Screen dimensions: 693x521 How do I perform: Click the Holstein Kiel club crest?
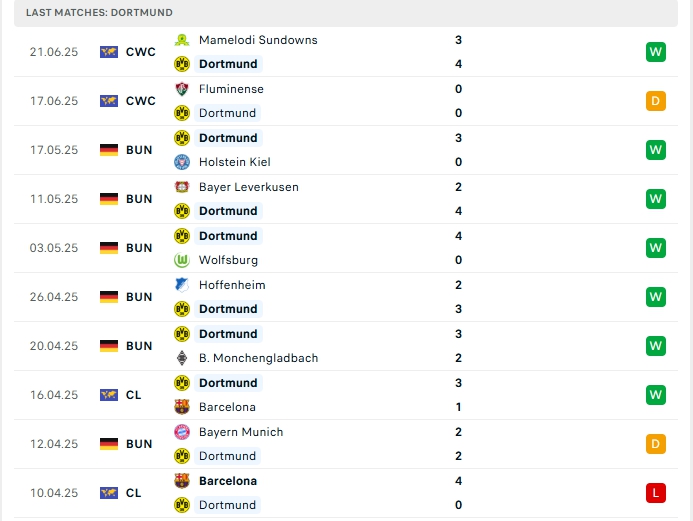point(182,162)
